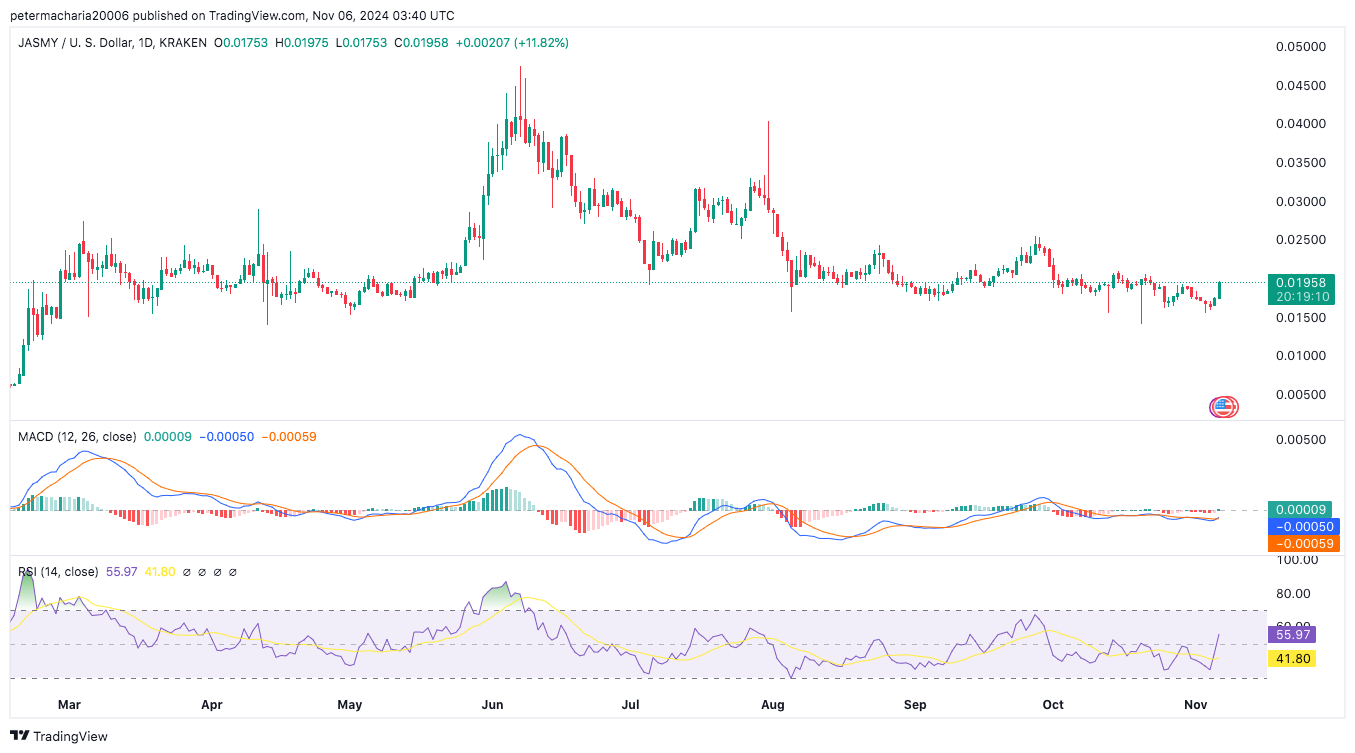Viewport: 1355px width, 753px height.
Task: Click the 0.01500 price axis label
Action: click(1302, 318)
